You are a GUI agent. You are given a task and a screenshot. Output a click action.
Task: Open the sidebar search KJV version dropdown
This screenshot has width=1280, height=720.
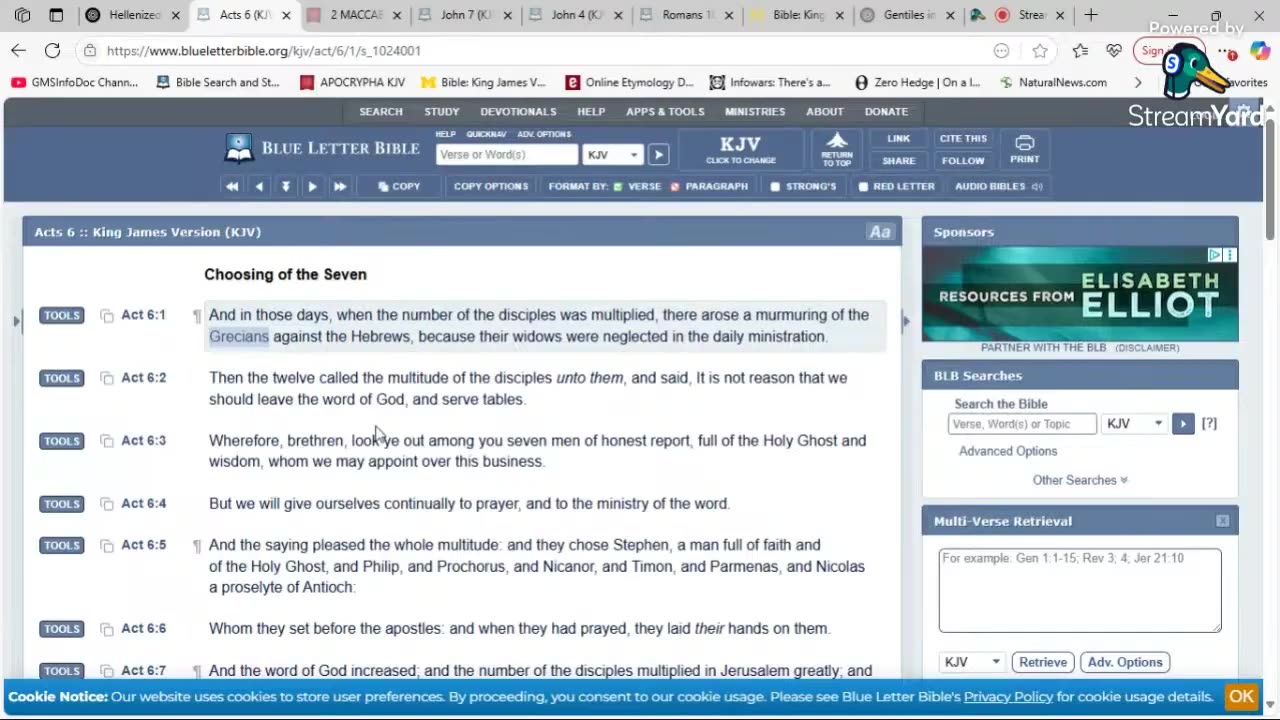coord(1136,424)
